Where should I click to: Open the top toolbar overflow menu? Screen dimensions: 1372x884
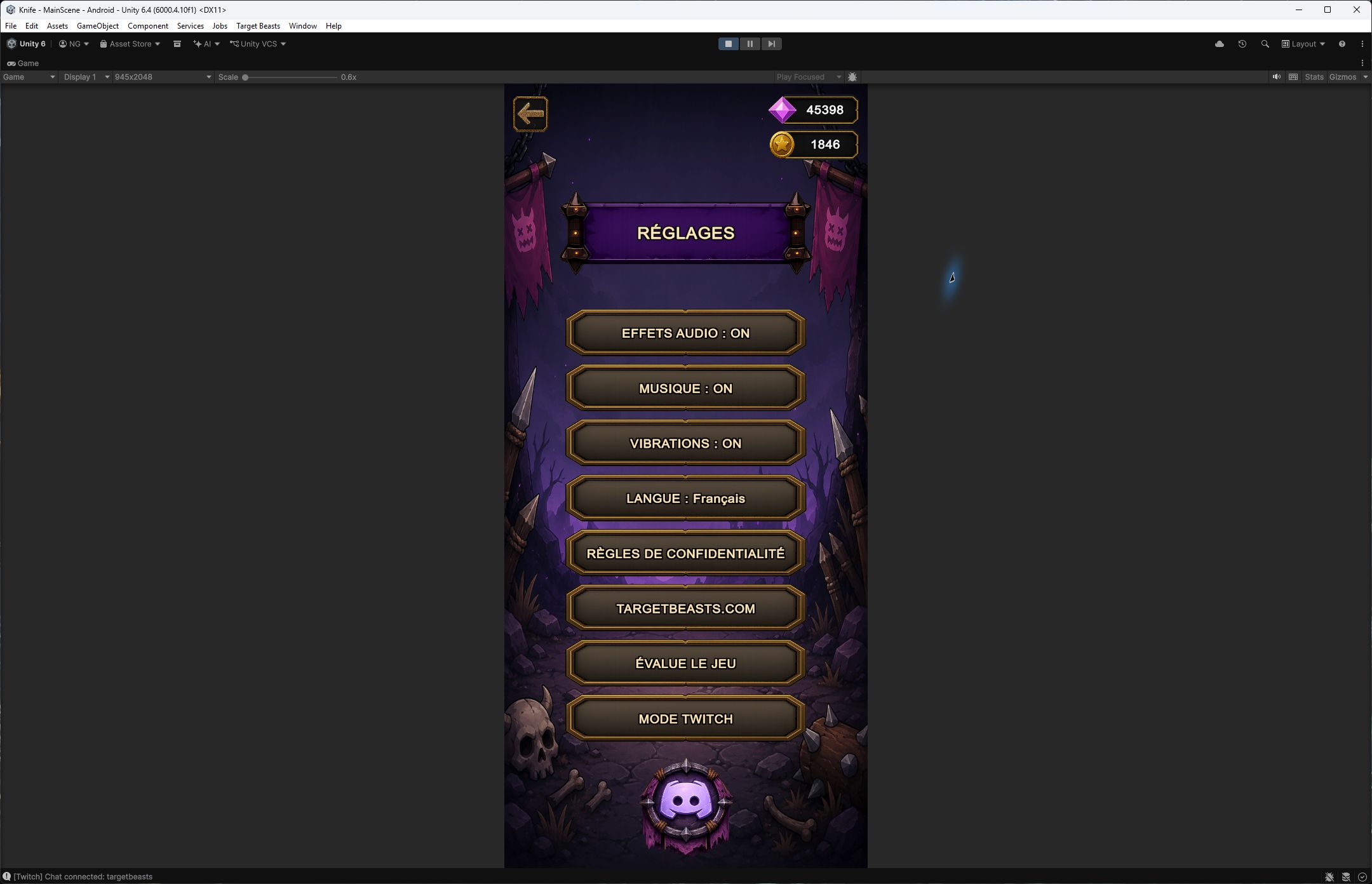(1362, 44)
